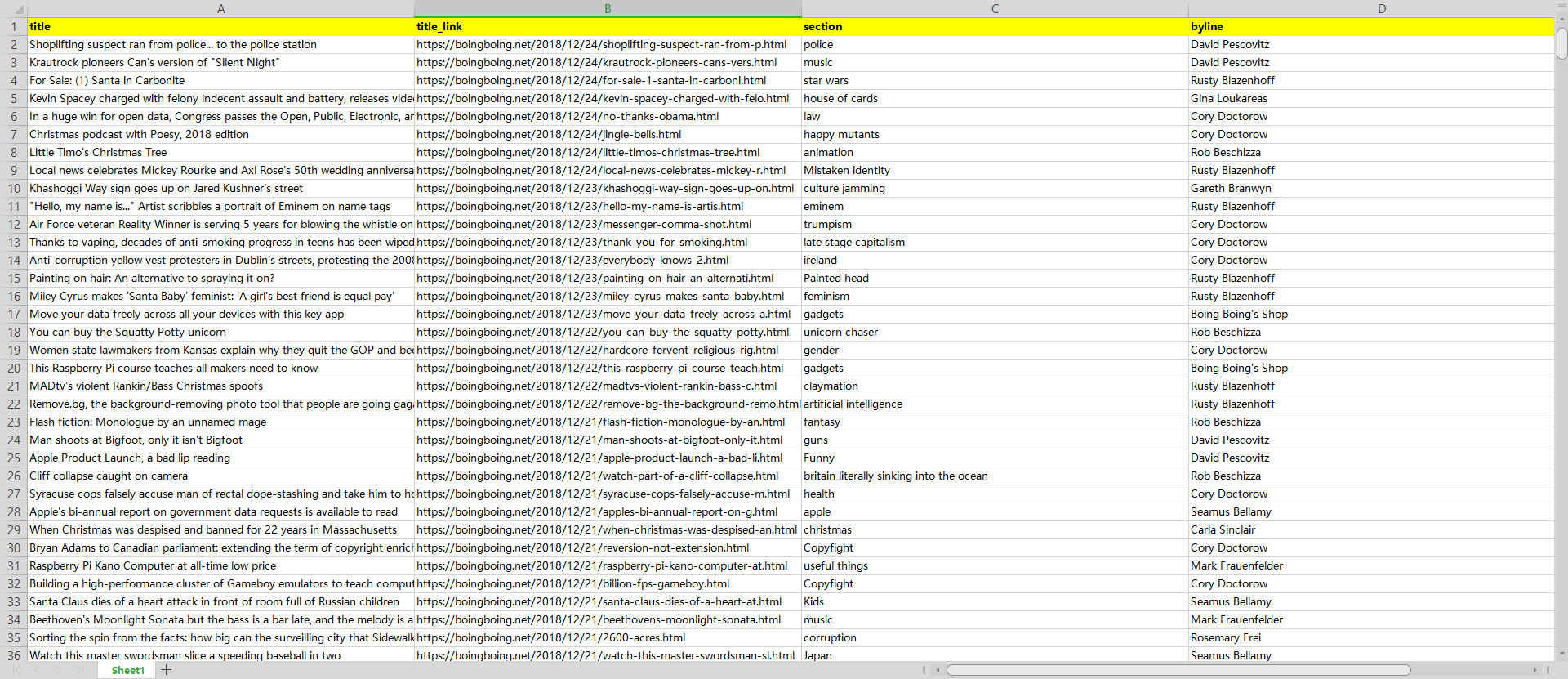
Task: Select cell 'MADtv's violent Rankin/Bass Christmas spoofs'
Action: [220, 386]
